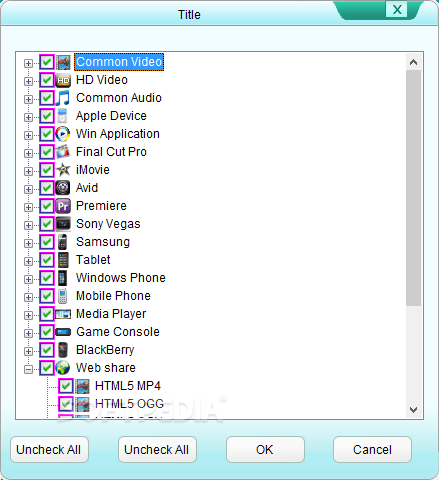
Task: Click the Sony Vegas icon
Action: point(63,224)
